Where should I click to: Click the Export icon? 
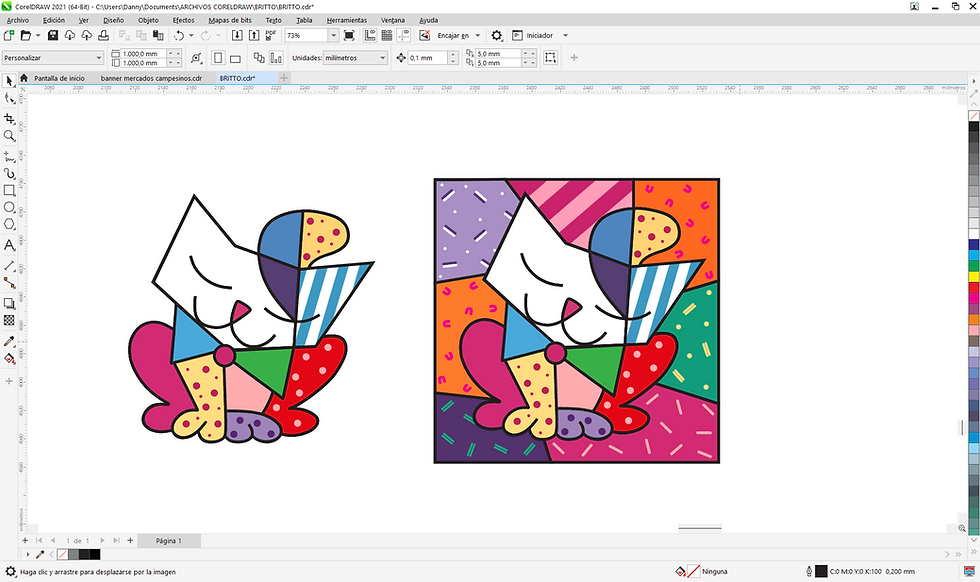pos(254,36)
